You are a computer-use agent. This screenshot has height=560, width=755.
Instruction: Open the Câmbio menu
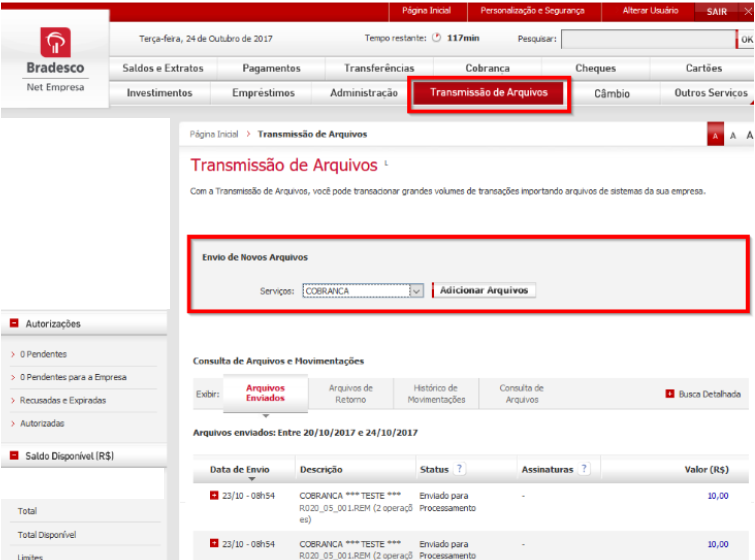click(612, 93)
